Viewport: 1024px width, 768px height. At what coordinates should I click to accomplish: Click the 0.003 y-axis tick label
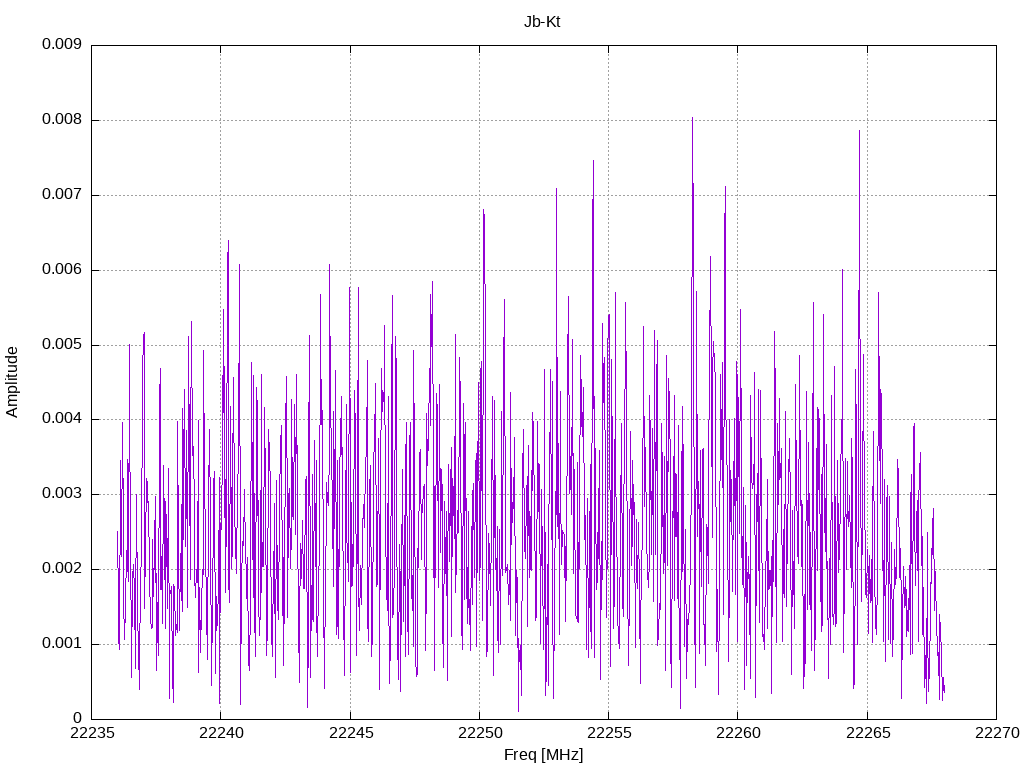[62, 494]
